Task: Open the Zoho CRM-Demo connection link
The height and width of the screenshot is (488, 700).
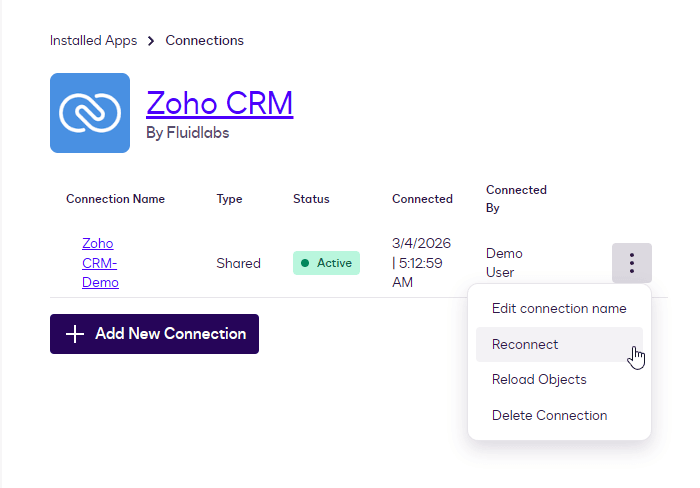Action: [x=99, y=263]
